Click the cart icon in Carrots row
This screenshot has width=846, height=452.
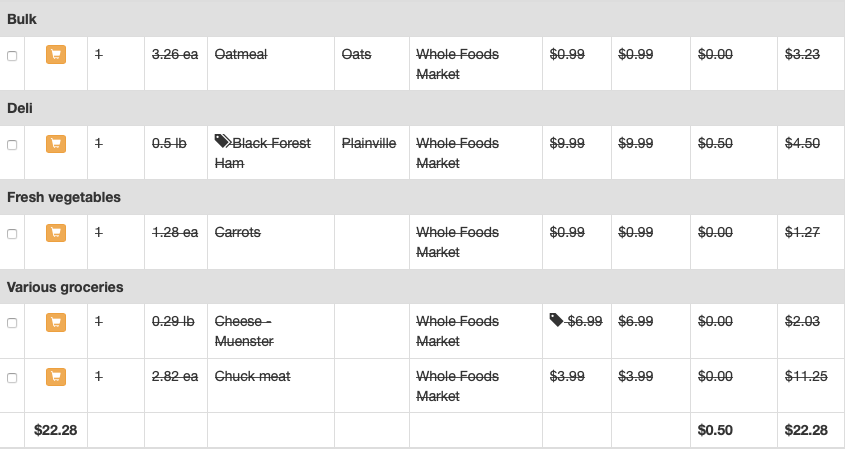point(56,233)
